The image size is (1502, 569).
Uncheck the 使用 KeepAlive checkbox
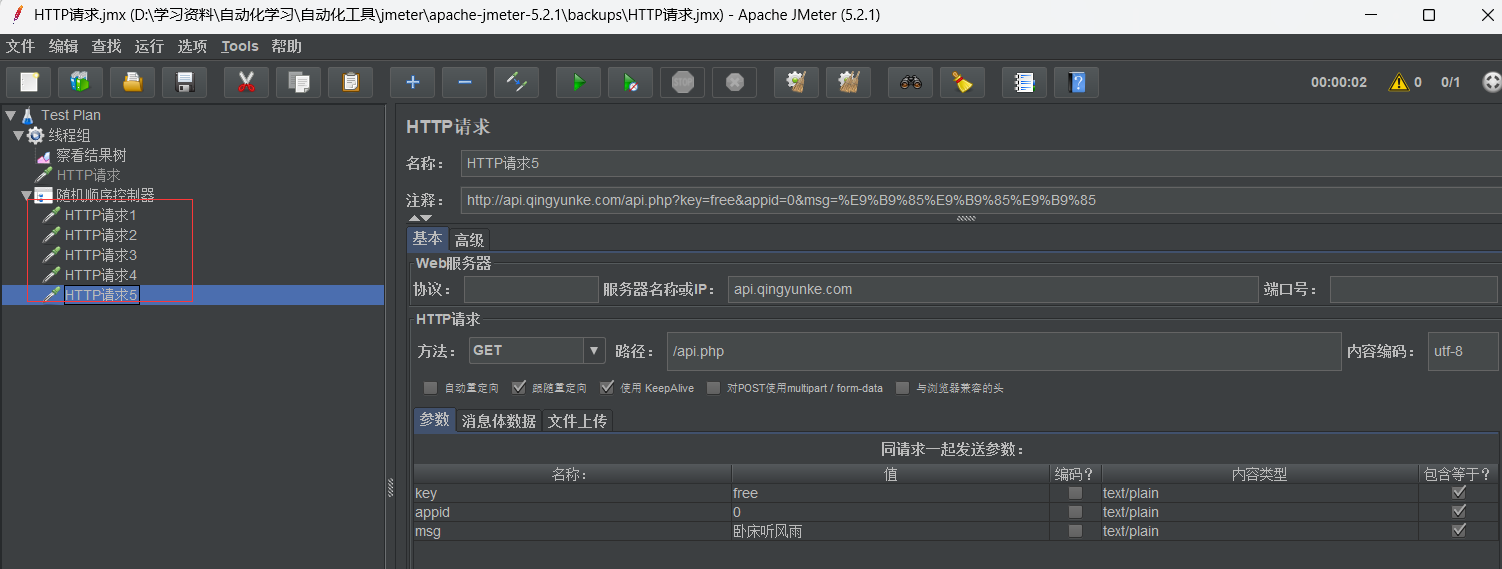coord(606,388)
